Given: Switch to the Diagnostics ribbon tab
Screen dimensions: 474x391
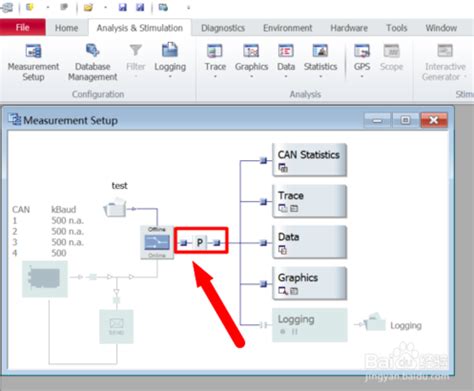Looking at the screenshot, I should point(223,28).
